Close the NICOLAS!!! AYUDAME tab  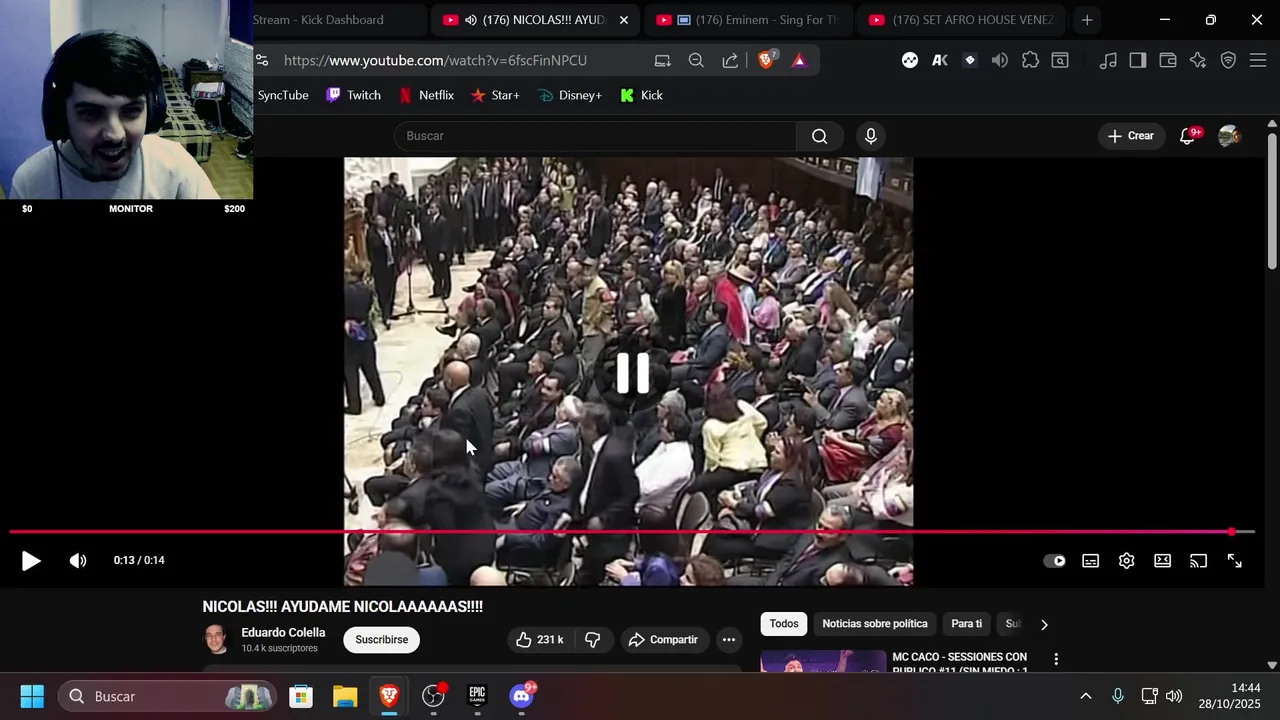(624, 20)
